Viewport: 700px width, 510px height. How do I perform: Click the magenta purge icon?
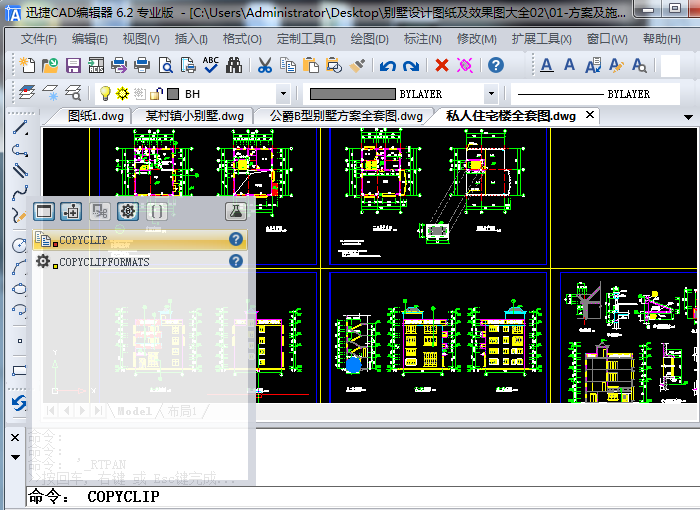click(x=465, y=65)
